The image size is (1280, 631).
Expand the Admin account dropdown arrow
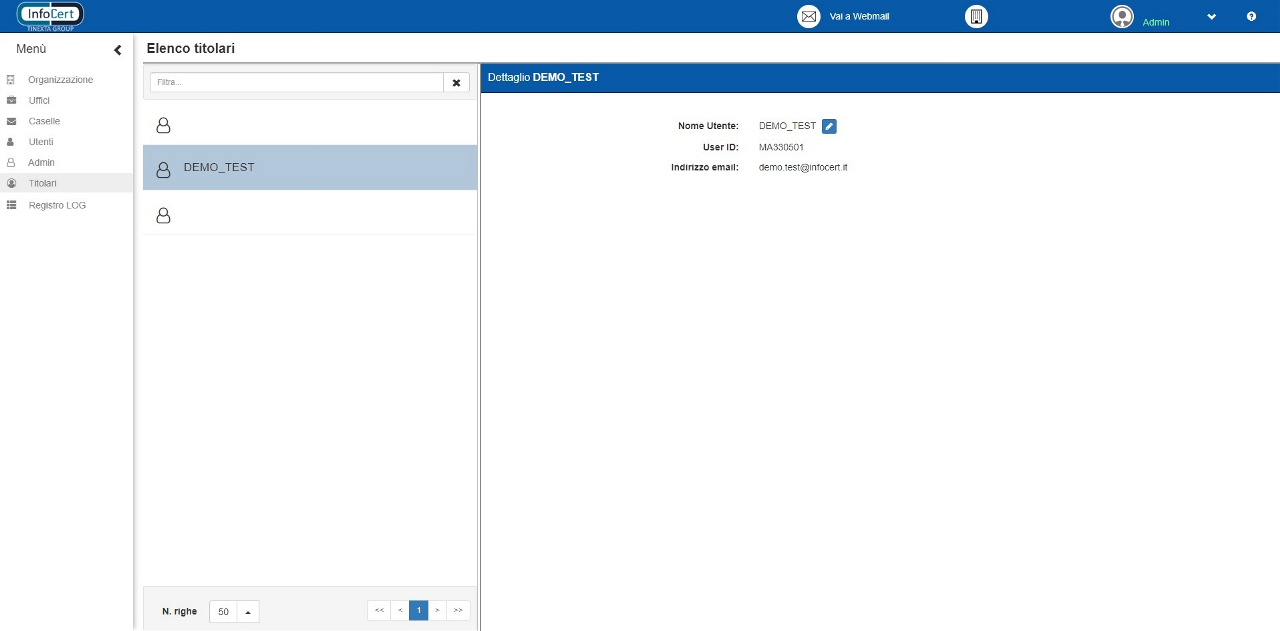[1212, 17]
